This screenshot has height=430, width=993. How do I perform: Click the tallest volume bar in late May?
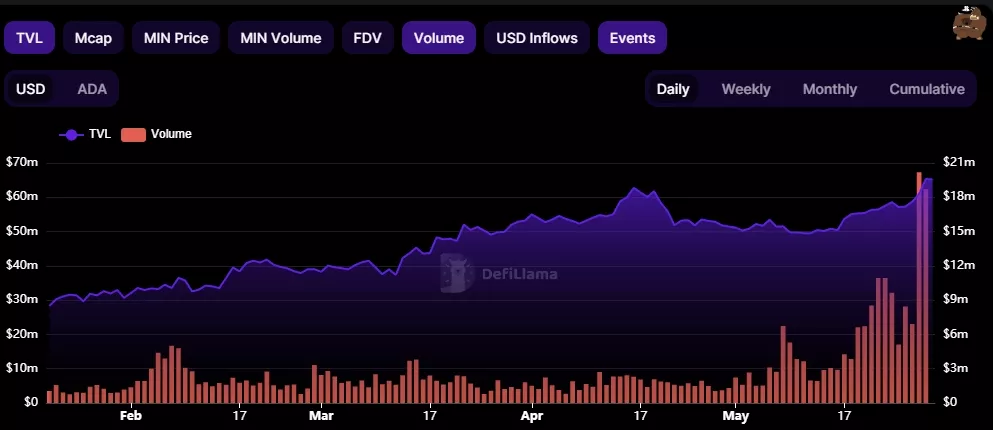(x=919, y=290)
